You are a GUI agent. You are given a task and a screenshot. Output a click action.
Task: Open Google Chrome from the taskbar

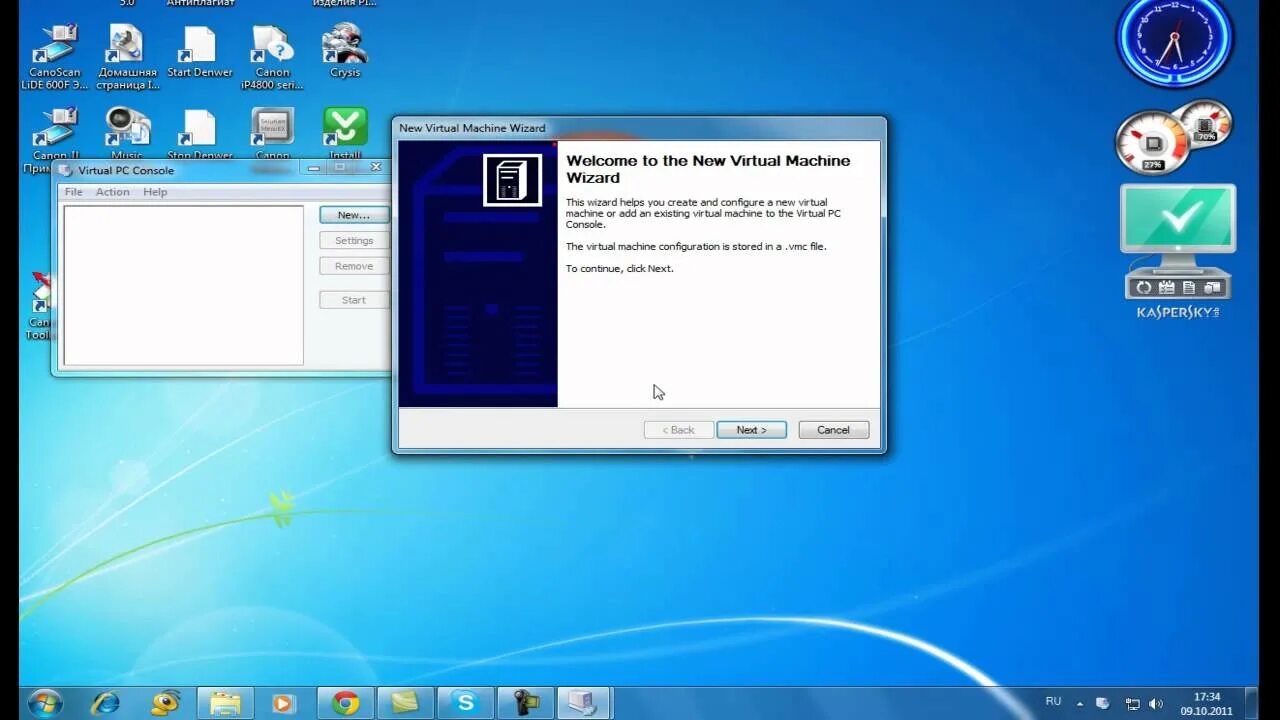[345, 703]
